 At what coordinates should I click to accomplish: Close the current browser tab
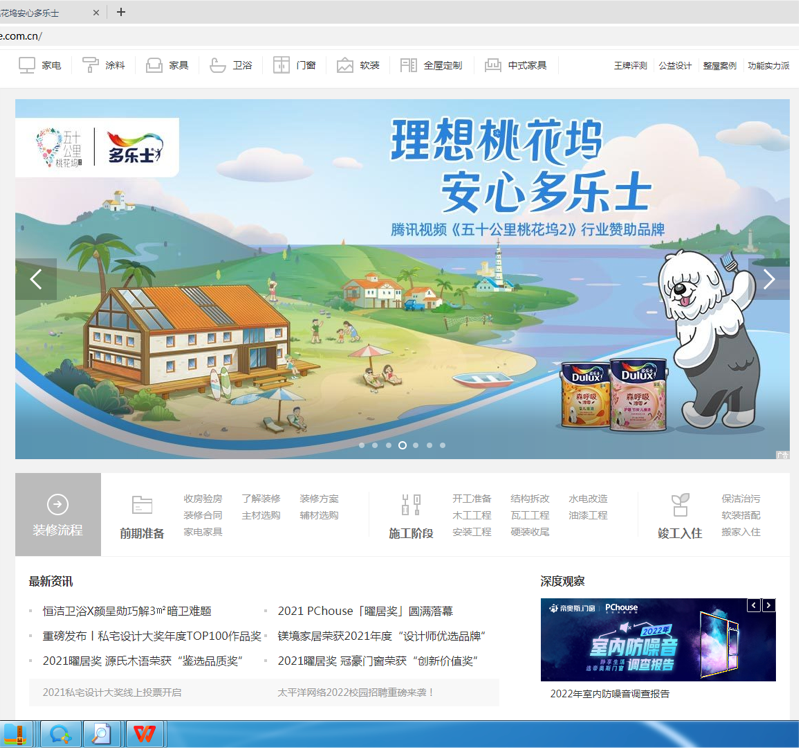tap(96, 13)
